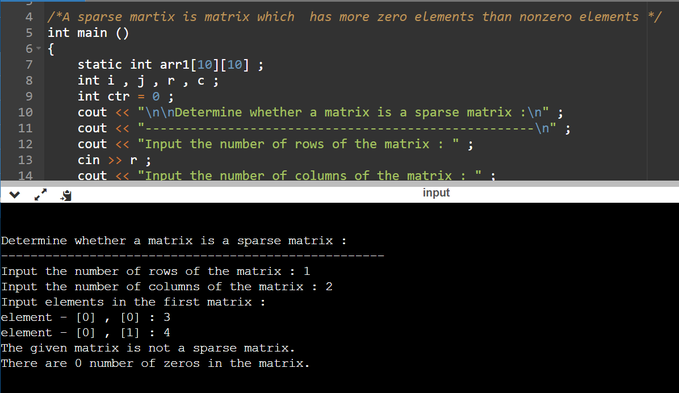Click the 'int ctr = 0 ;' line

(x=126, y=97)
